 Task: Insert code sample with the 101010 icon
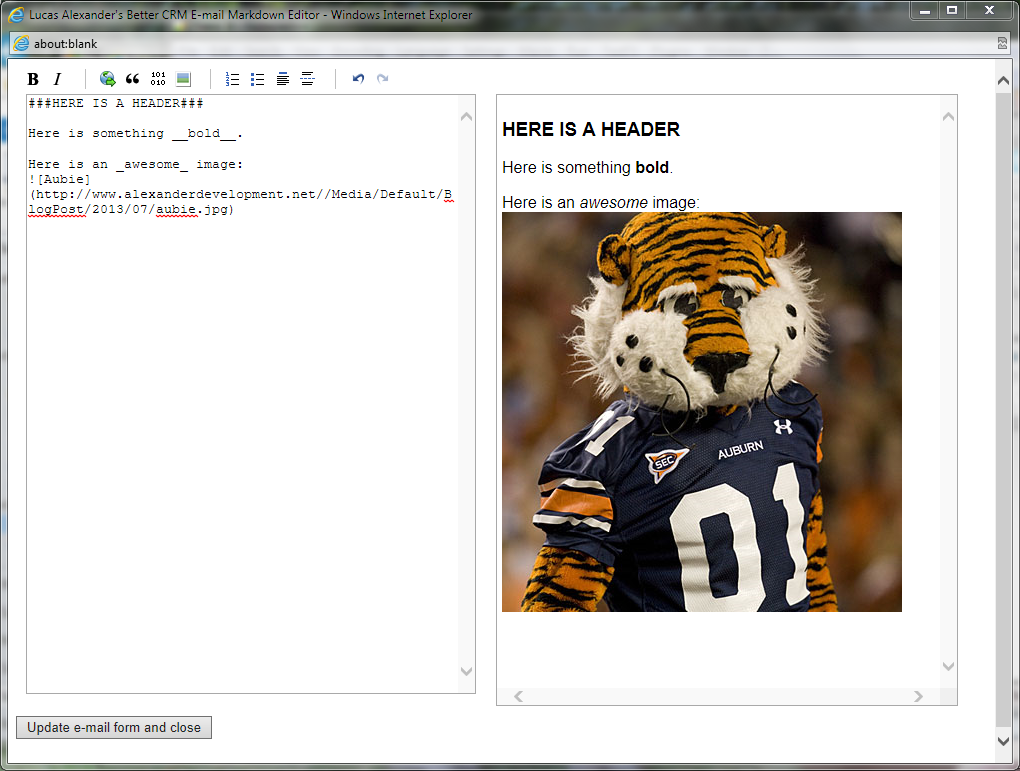point(158,79)
